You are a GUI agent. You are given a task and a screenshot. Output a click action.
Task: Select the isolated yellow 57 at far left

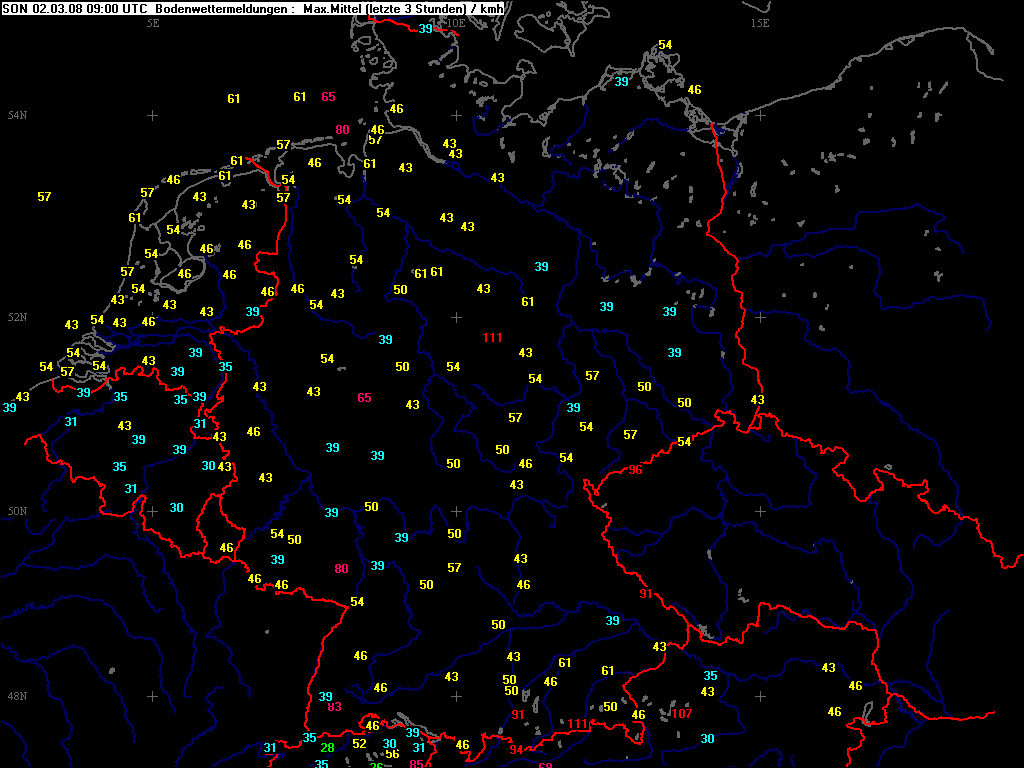[x=44, y=197]
